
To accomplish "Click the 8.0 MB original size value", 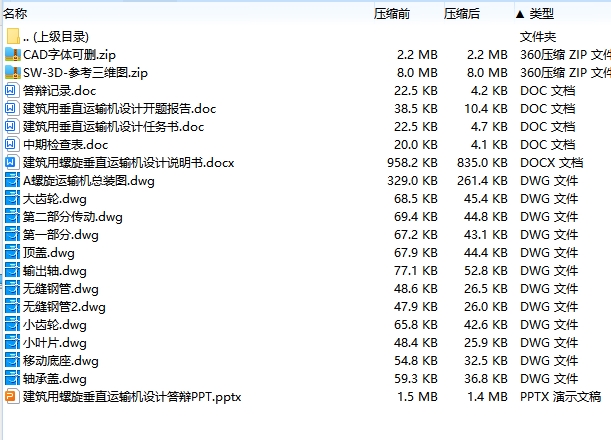I will [x=417, y=72].
